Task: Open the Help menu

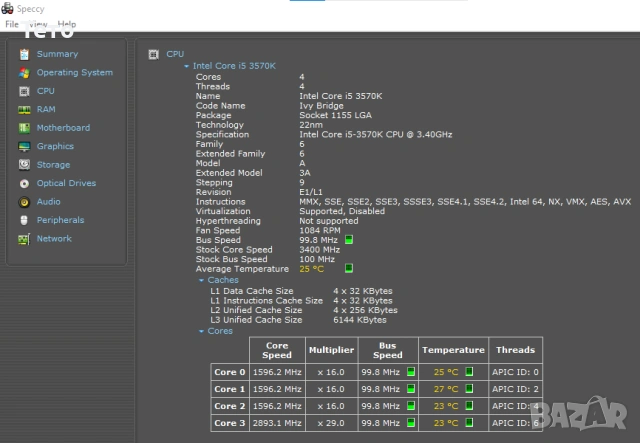Action: tap(66, 23)
